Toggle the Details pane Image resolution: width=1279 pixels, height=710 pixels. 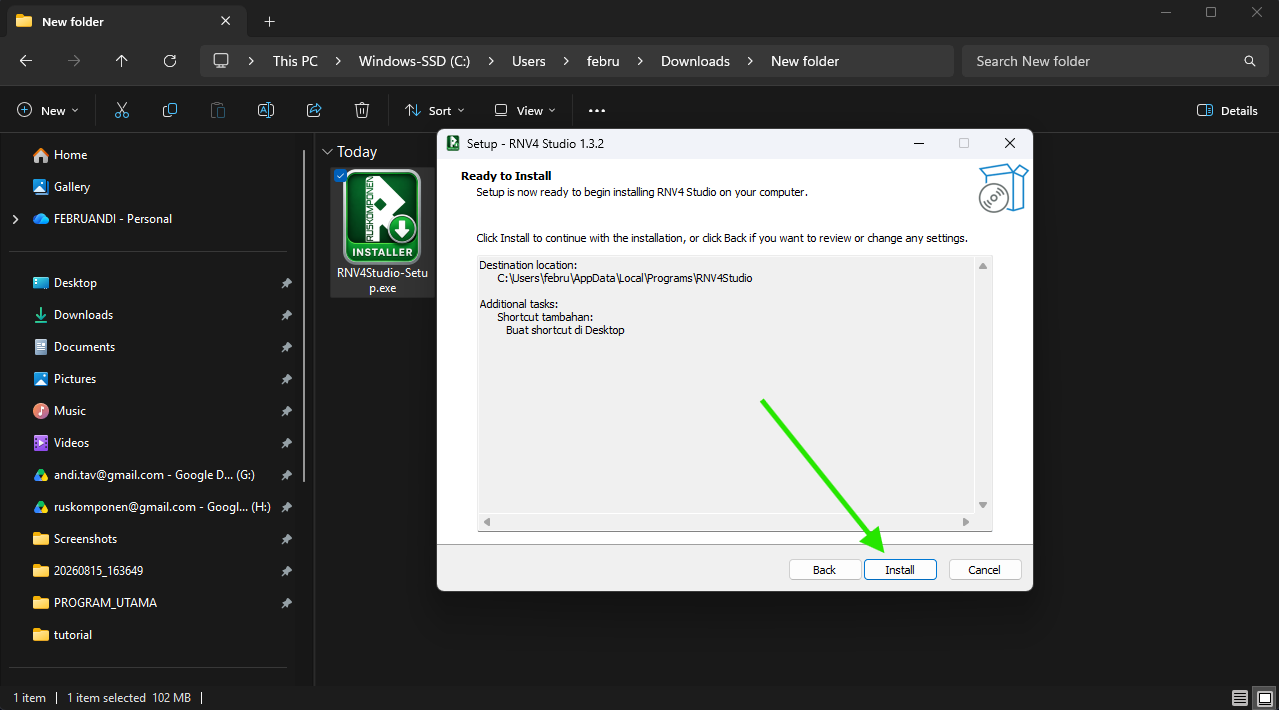click(1227, 110)
